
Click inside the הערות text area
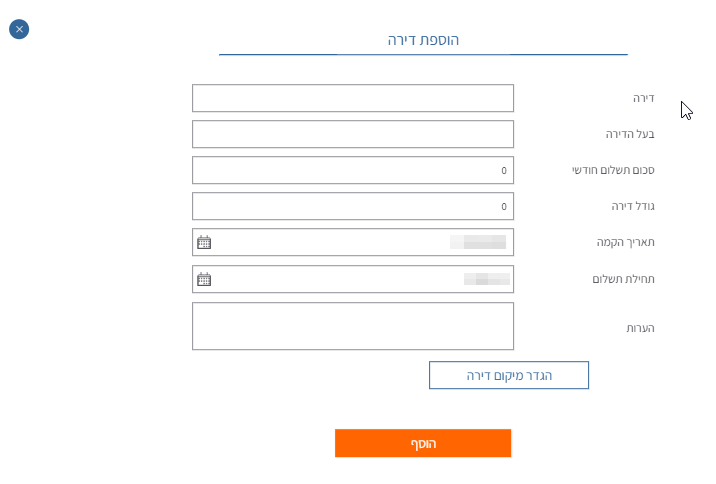(352, 326)
